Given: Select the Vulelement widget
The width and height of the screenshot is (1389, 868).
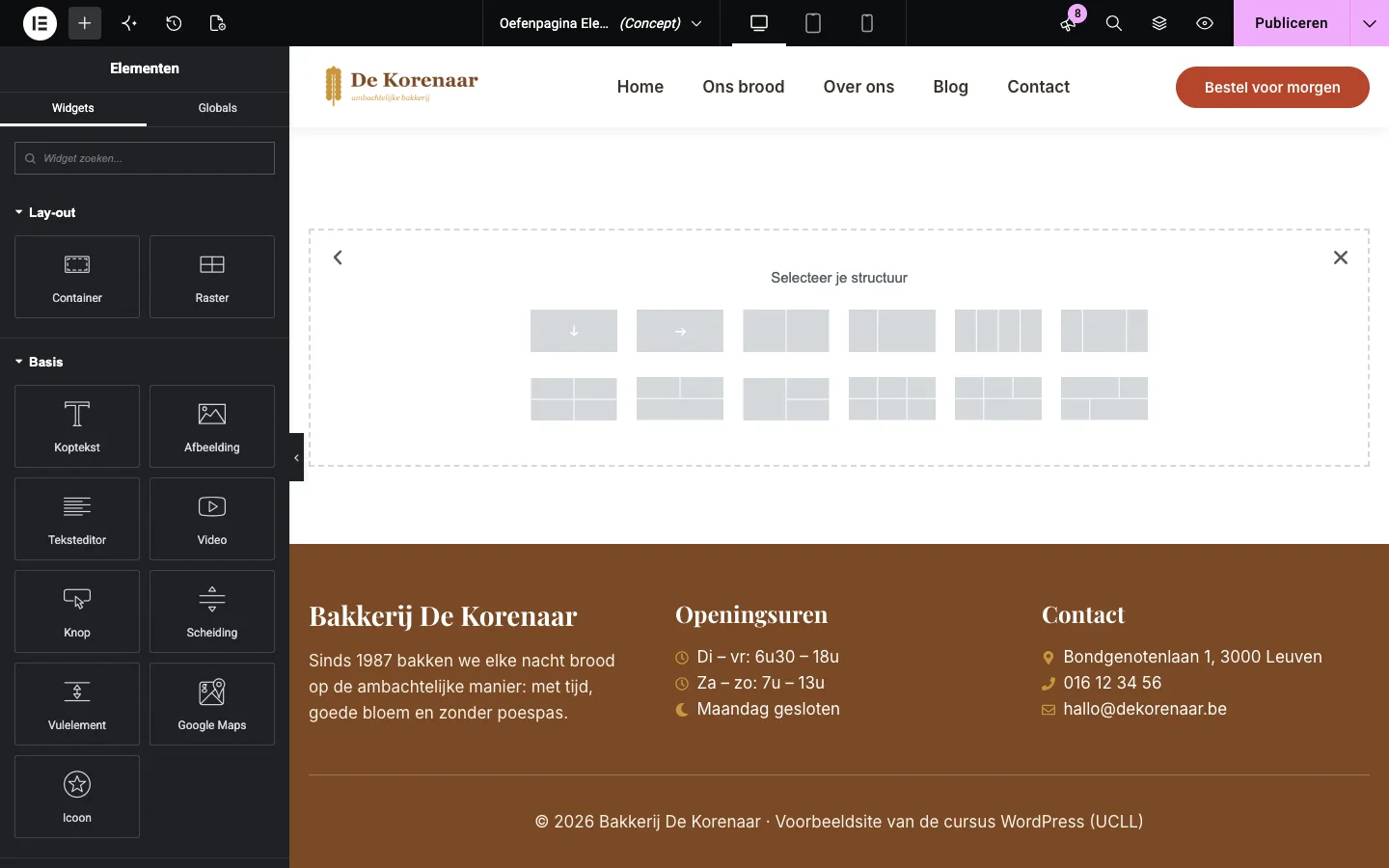Looking at the screenshot, I should pyautogui.click(x=77, y=704).
